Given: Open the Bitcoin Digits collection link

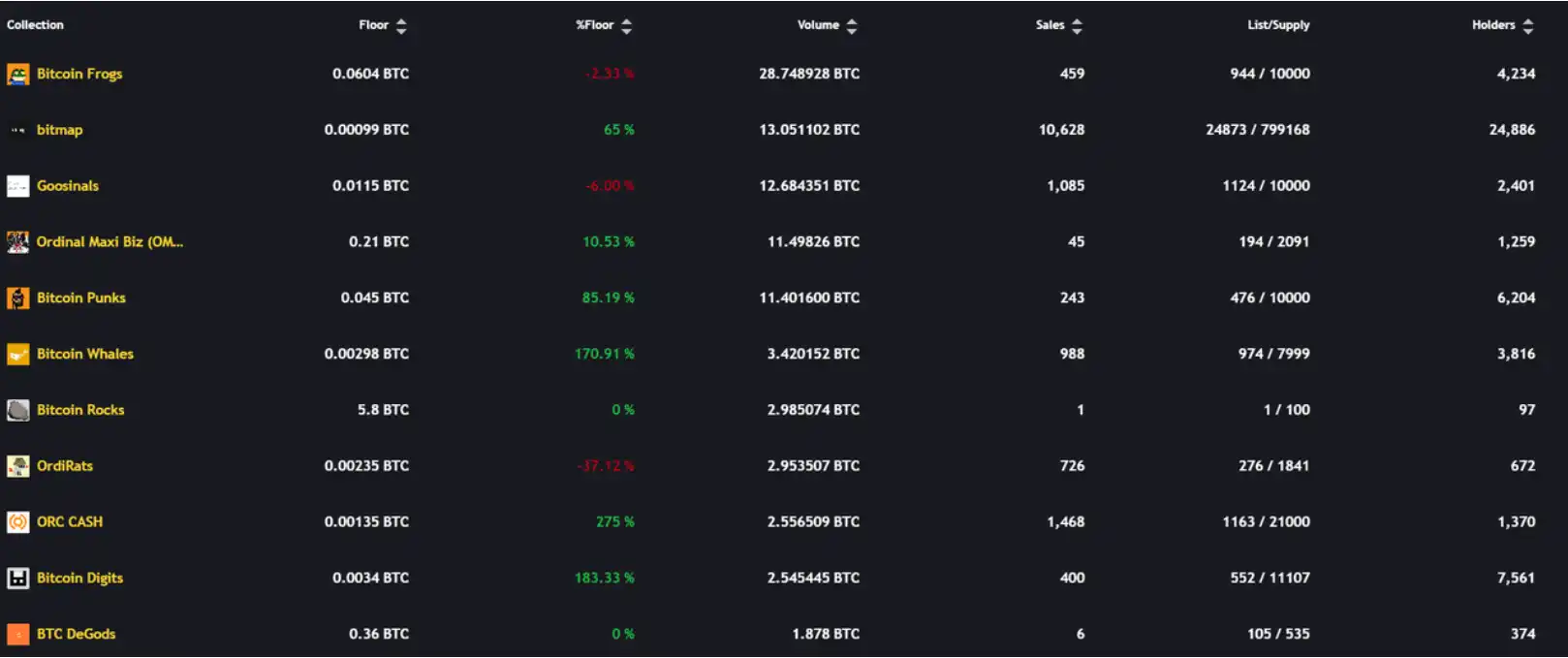Looking at the screenshot, I should click(79, 579).
